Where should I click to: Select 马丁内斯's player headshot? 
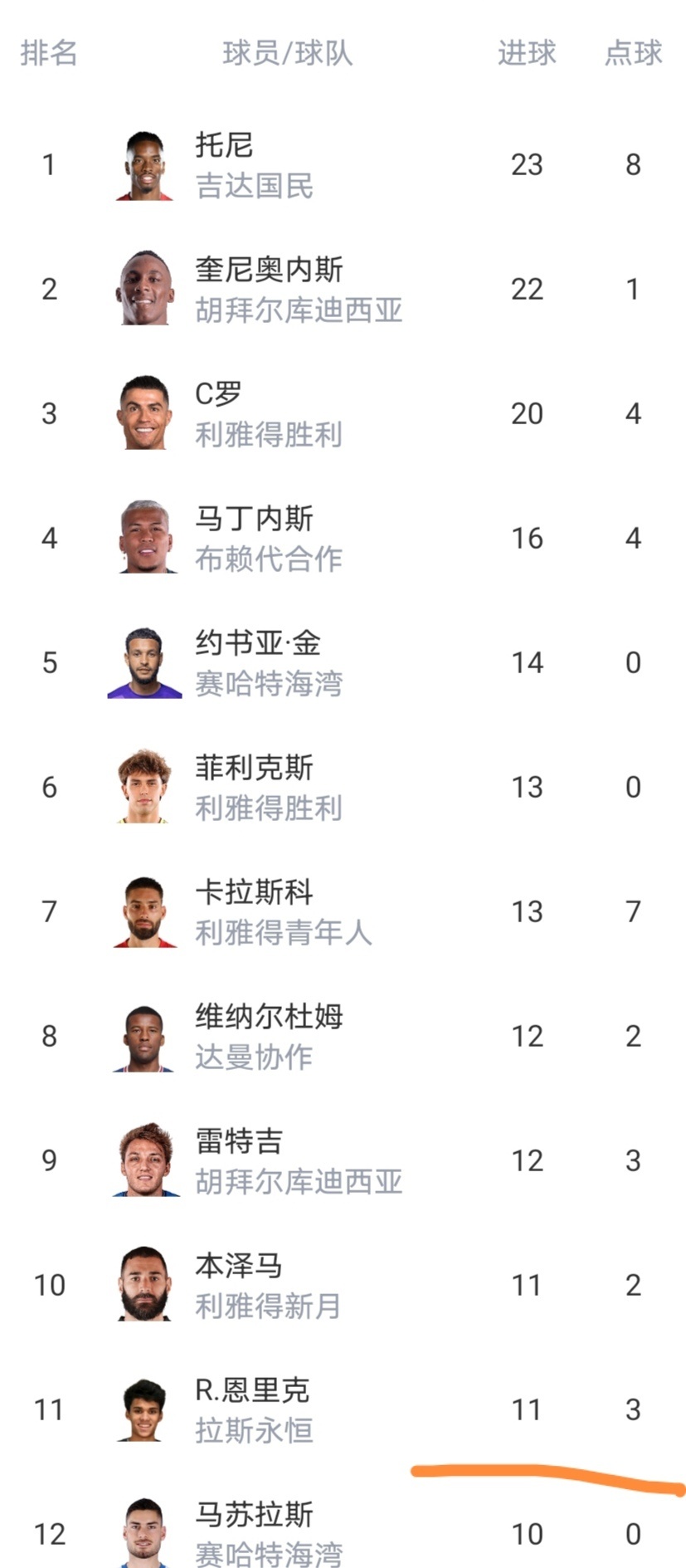tap(144, 538)
